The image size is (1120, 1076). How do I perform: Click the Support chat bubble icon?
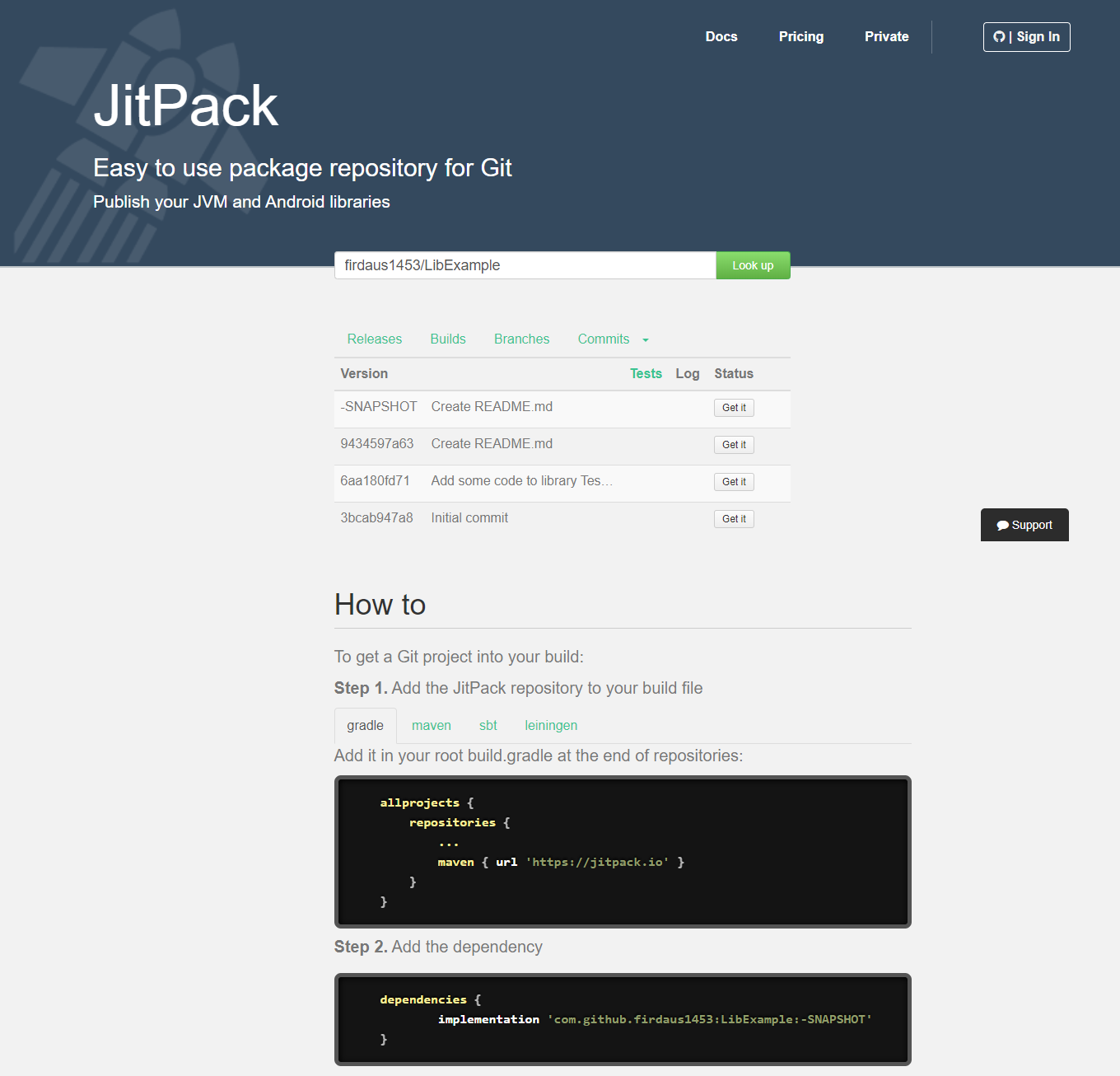coord(1003,525)
